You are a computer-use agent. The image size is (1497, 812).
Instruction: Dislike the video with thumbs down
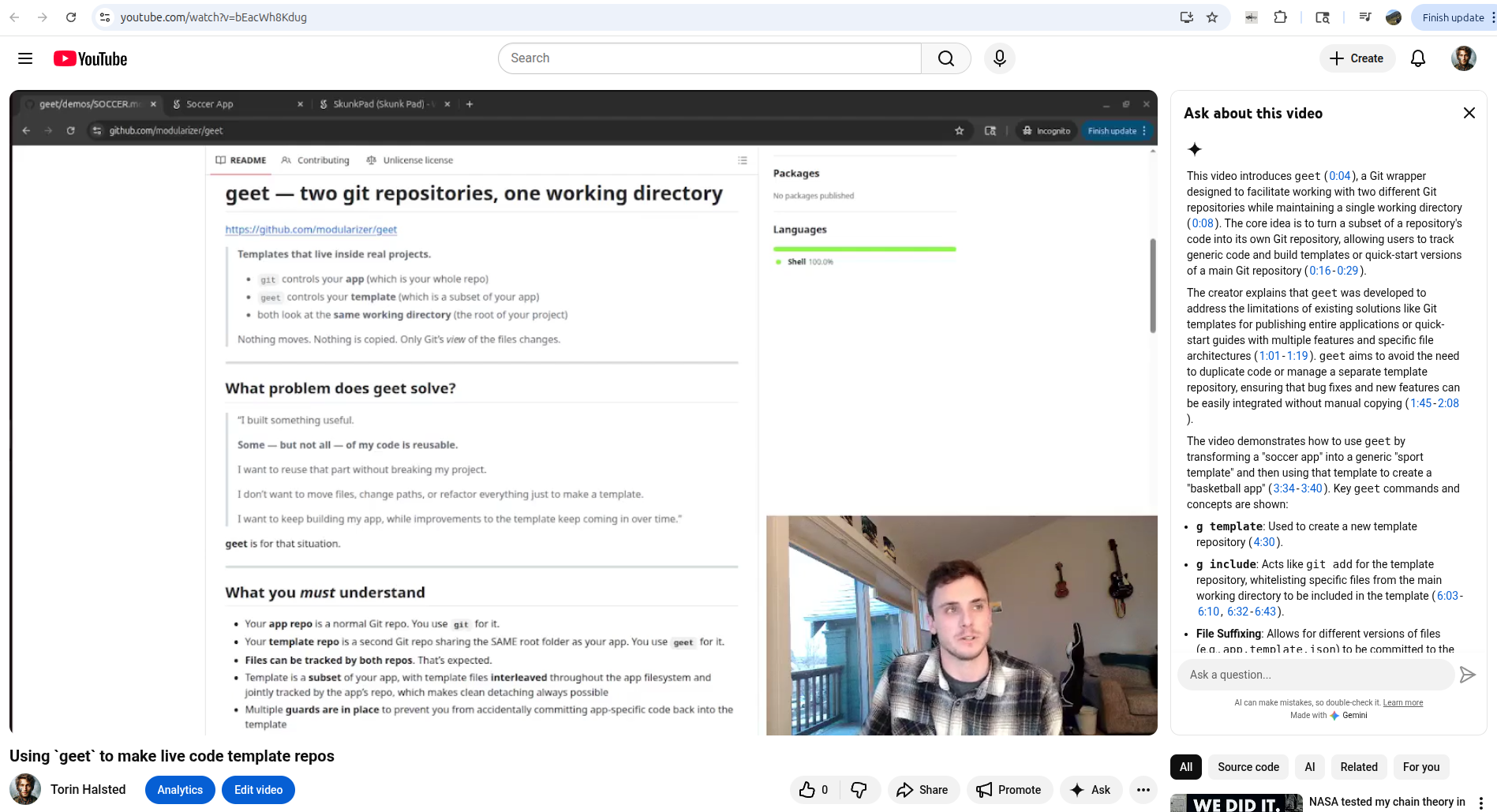tap(859, 790)
